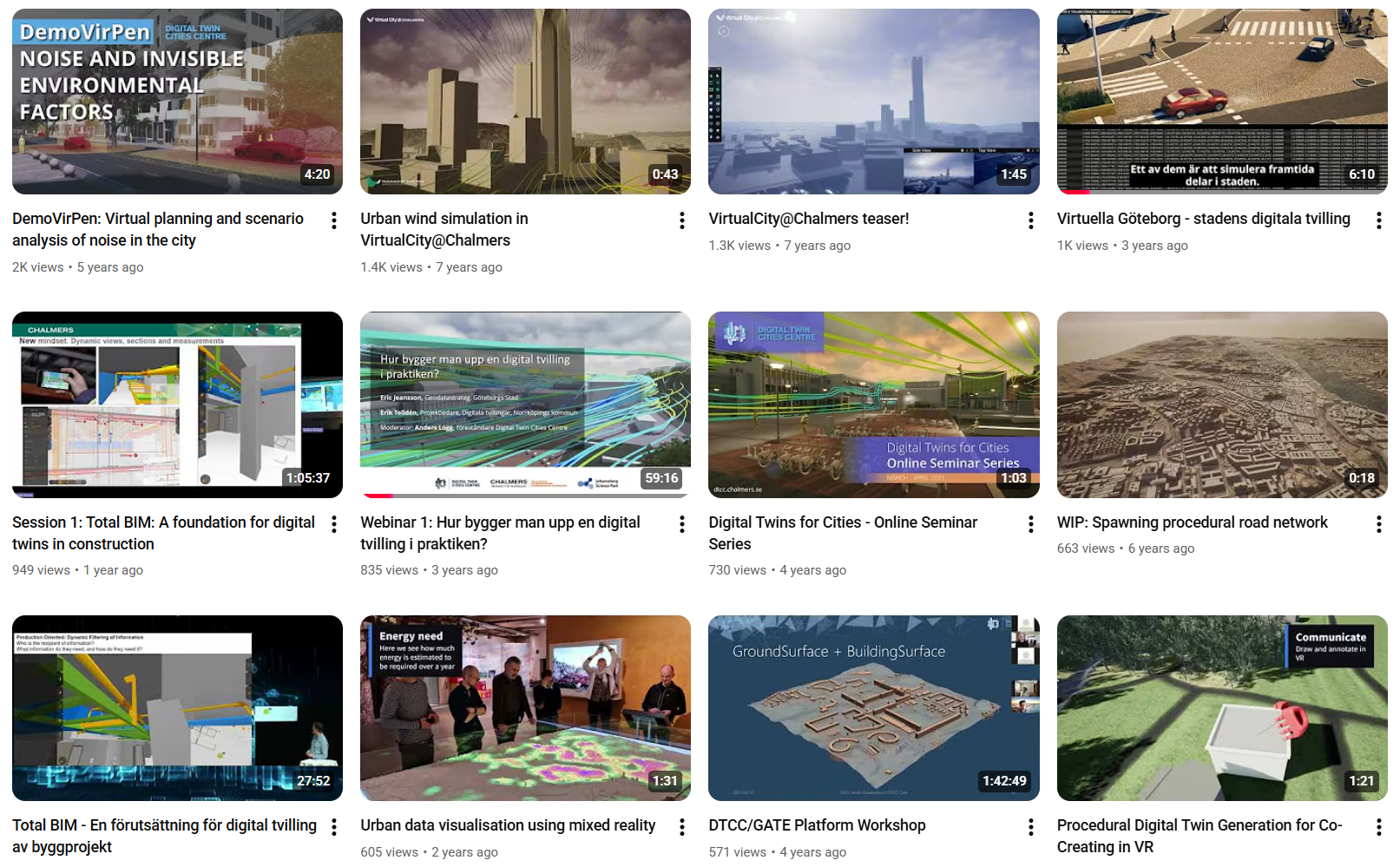This screenshot has height=867, width=1400.
Task: Open more options for DemoVirPen video
Action: [334, 220]
